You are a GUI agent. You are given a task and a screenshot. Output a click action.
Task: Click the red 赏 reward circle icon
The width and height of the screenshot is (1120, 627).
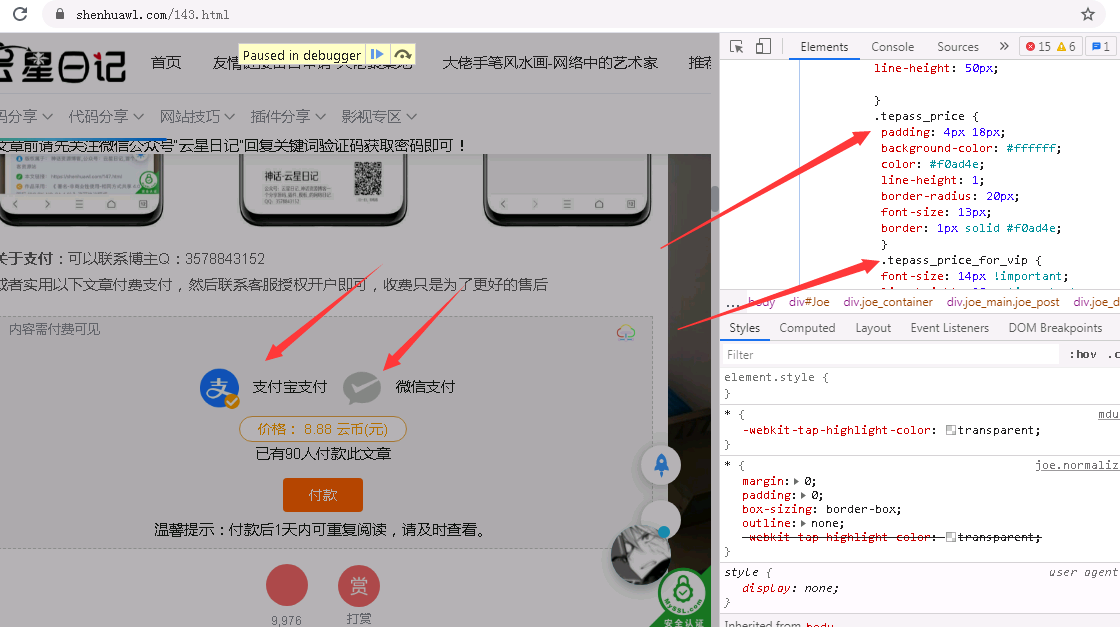359,586
